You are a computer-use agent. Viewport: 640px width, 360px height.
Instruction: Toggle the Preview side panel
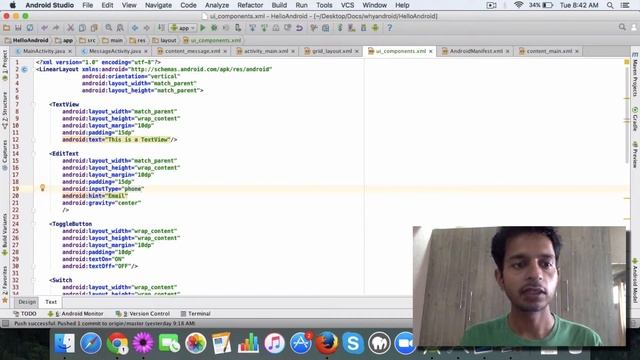(x=635, y=155)
